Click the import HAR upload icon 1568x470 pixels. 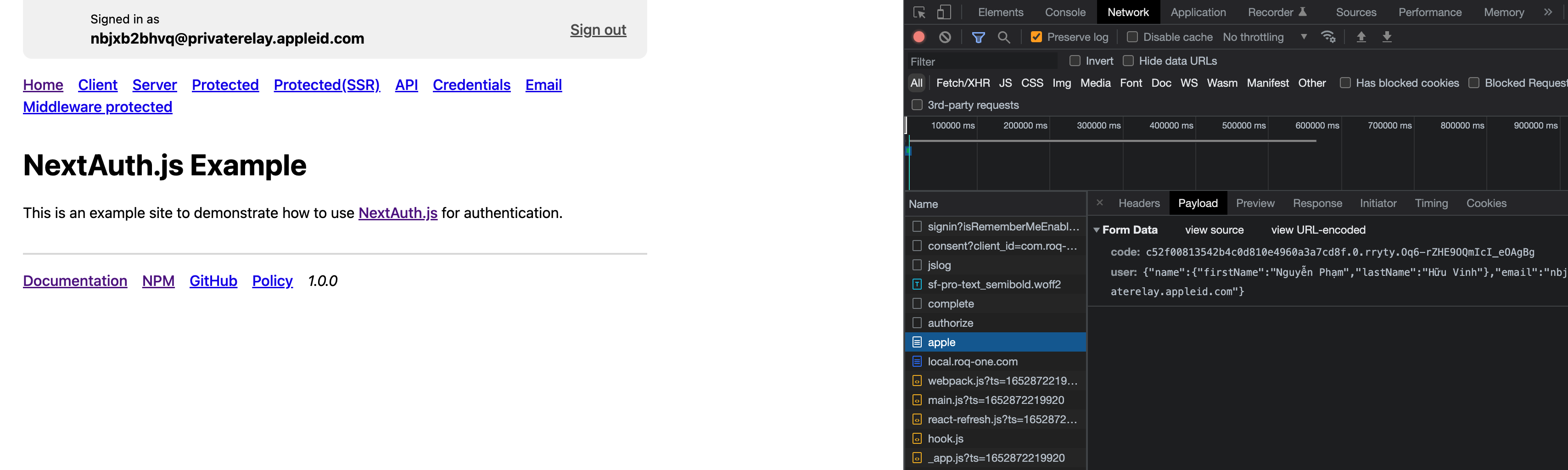1361,37
